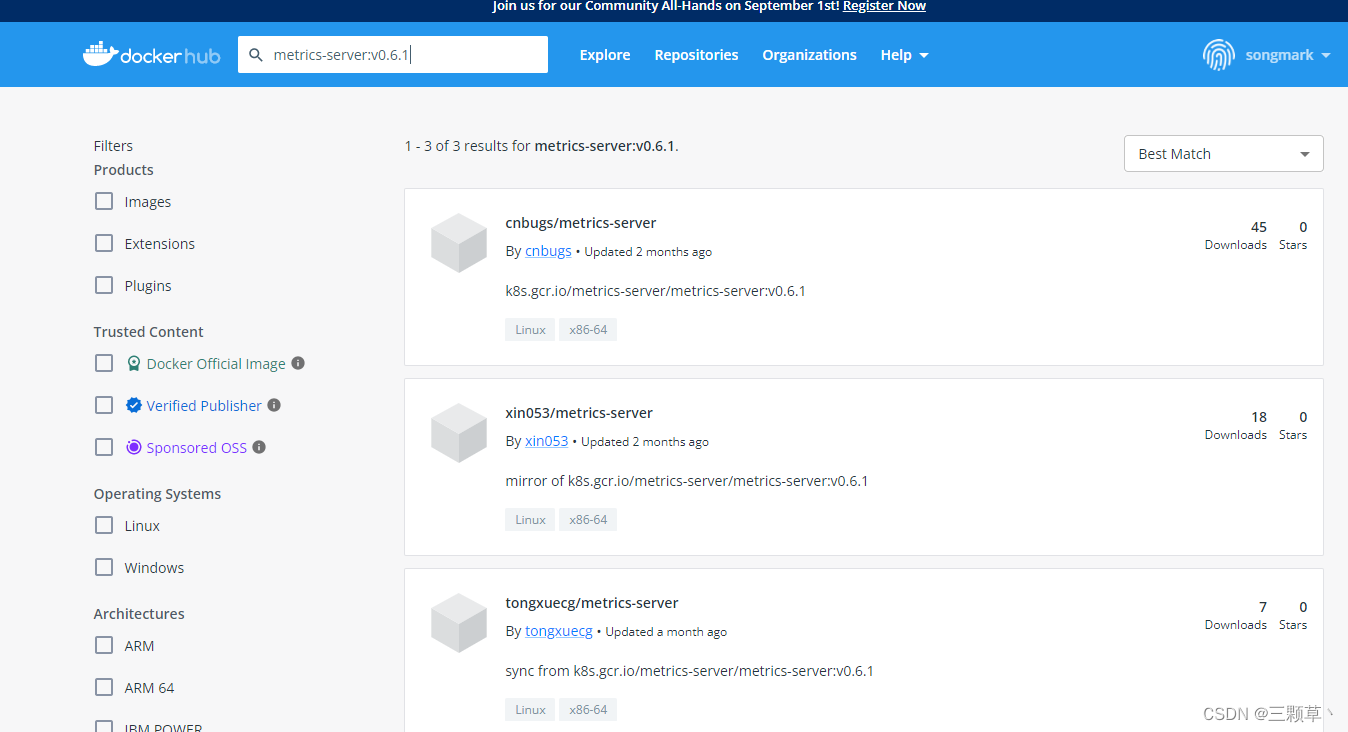Screen dimensions: 1348x732
Task: Check the Images product filter
Action: point(104,201)
